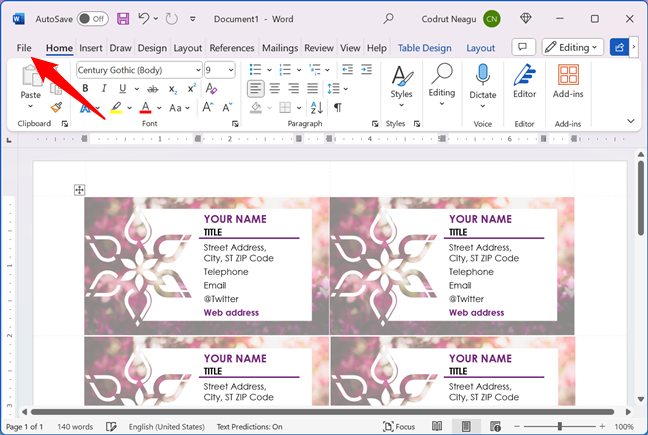
Task: Open the Comments button
Action: (x=523, y=47)
